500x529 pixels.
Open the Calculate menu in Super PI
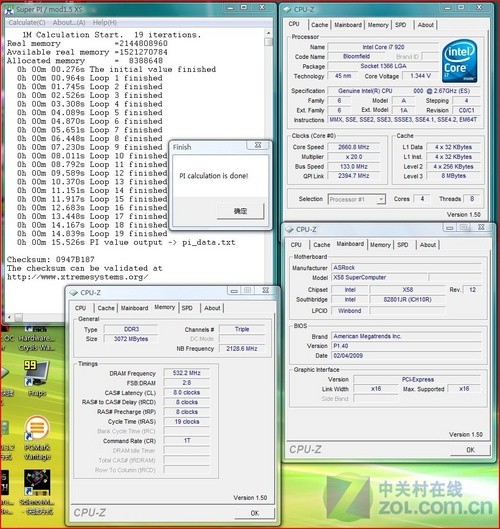[x=27, y=23]
